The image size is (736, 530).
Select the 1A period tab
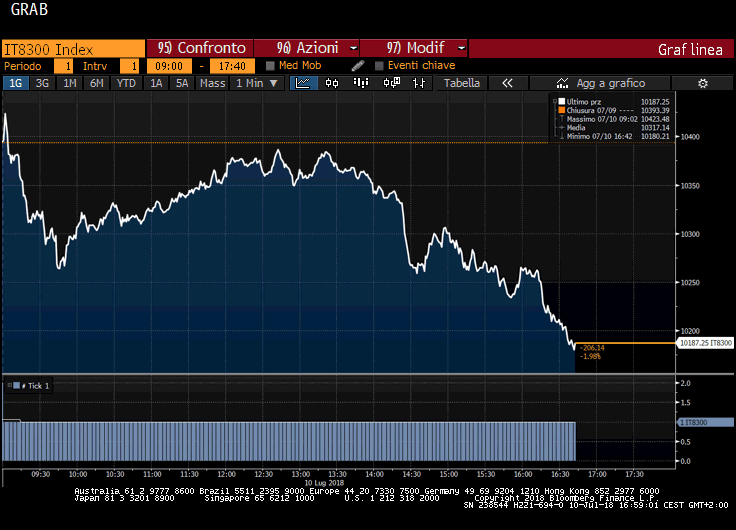pyautogui.click(x=156, y=83)
